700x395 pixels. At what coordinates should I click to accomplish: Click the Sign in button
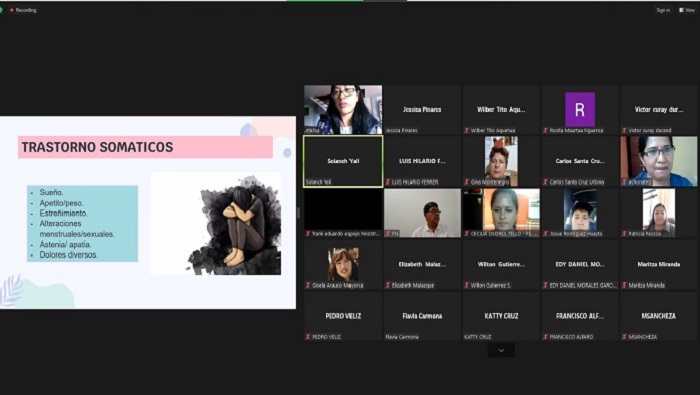663,10
